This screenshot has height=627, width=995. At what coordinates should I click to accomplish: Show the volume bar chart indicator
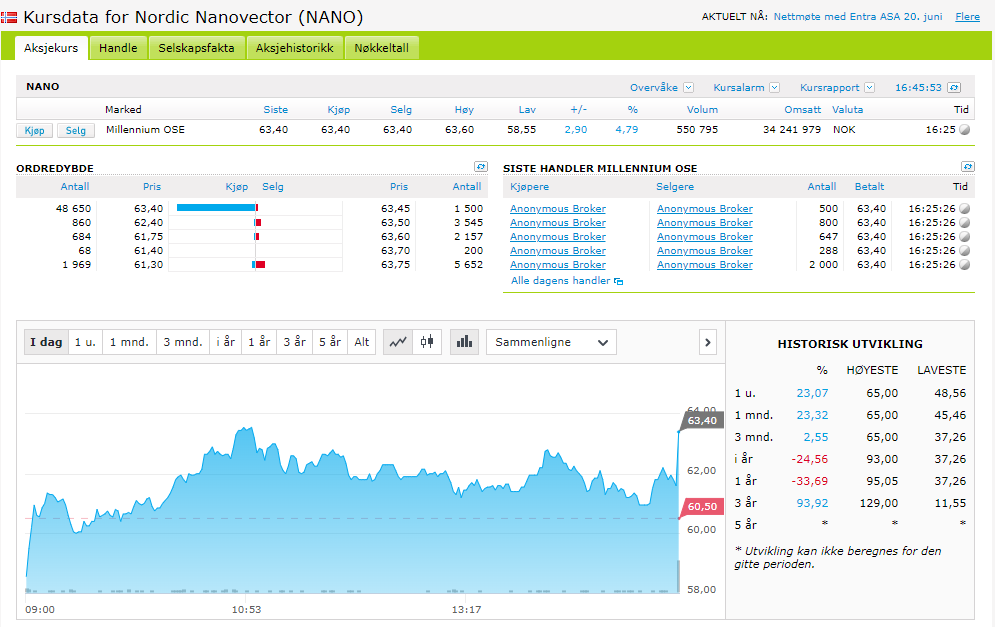pos(465,342)
